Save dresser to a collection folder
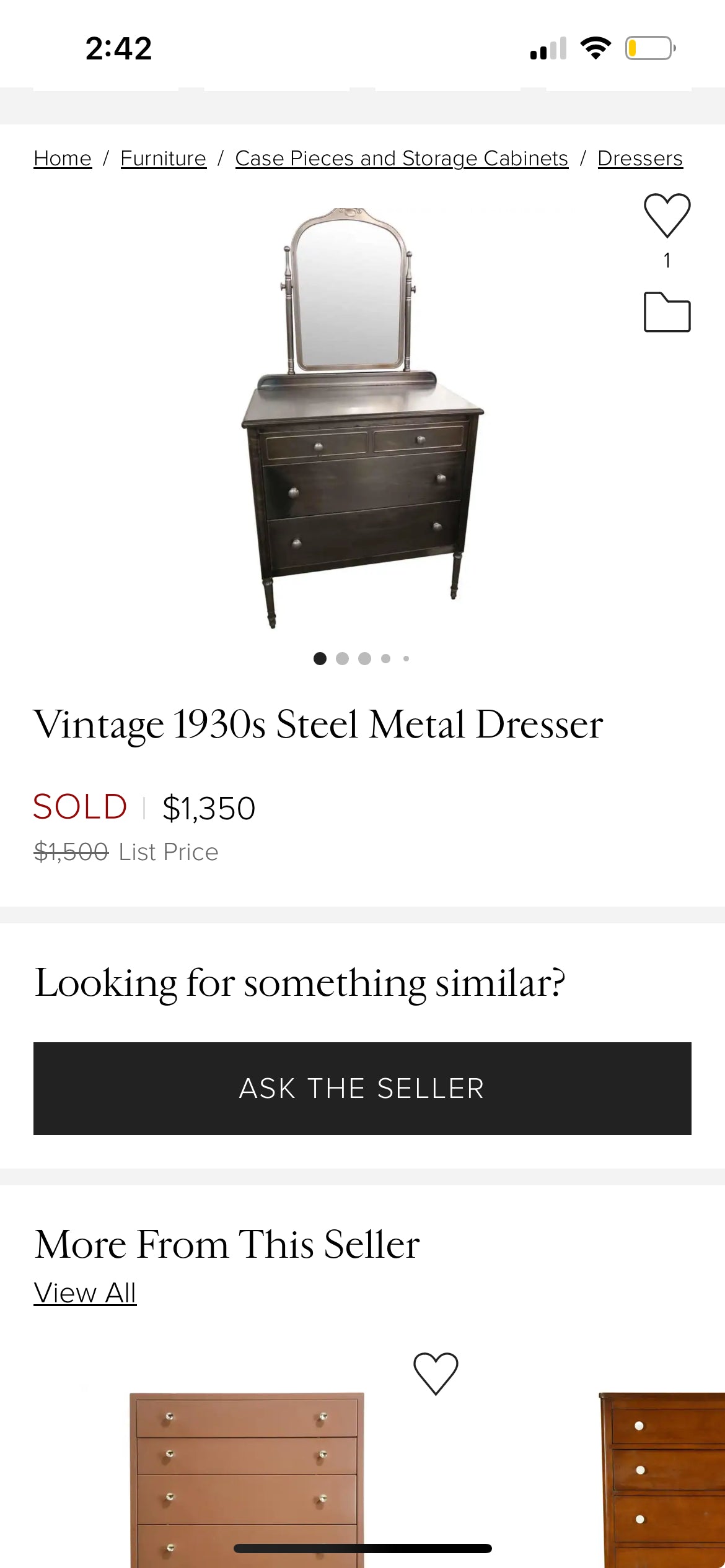725x1568 pixels. [x=667, y=312]
